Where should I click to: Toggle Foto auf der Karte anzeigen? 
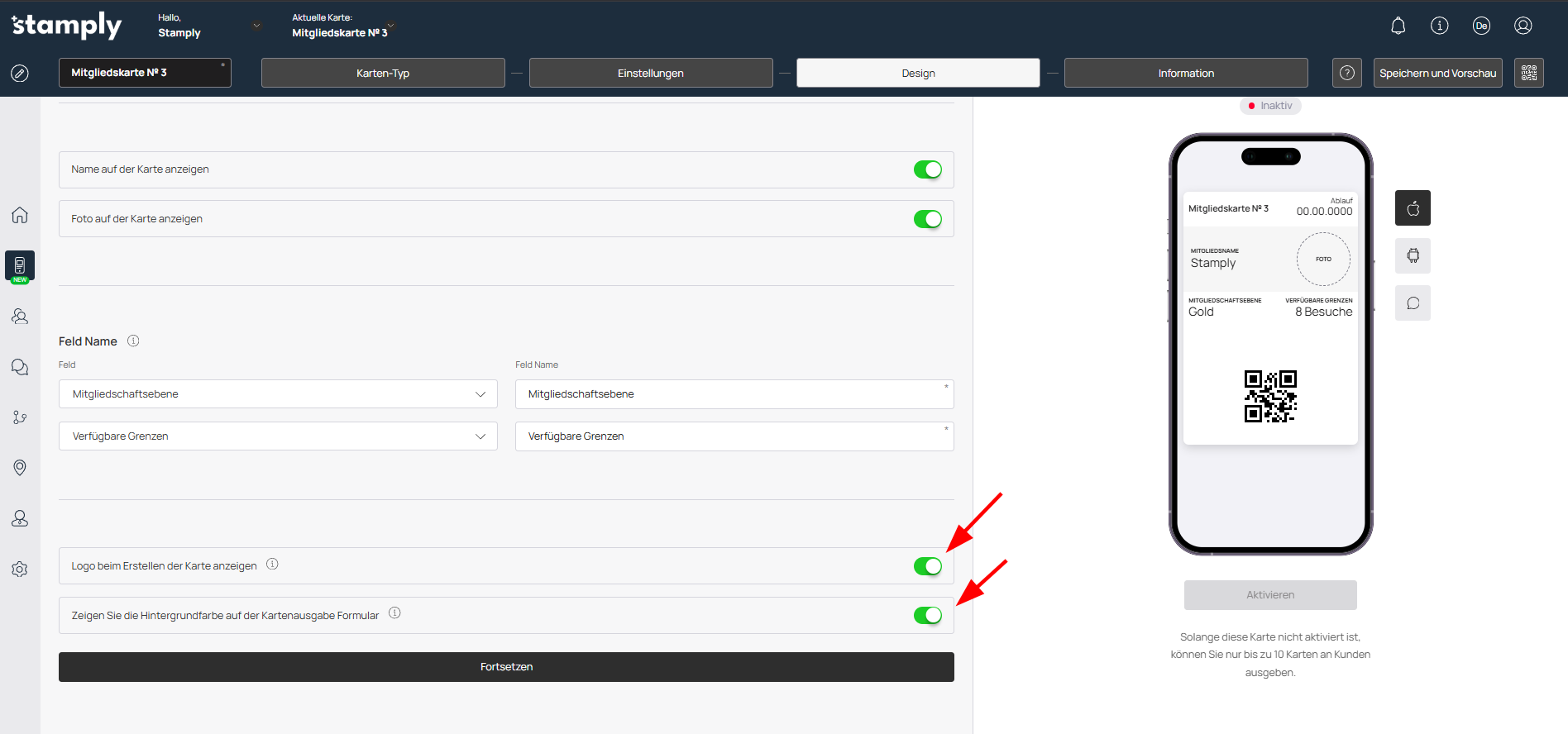click(x=927, y=219)
